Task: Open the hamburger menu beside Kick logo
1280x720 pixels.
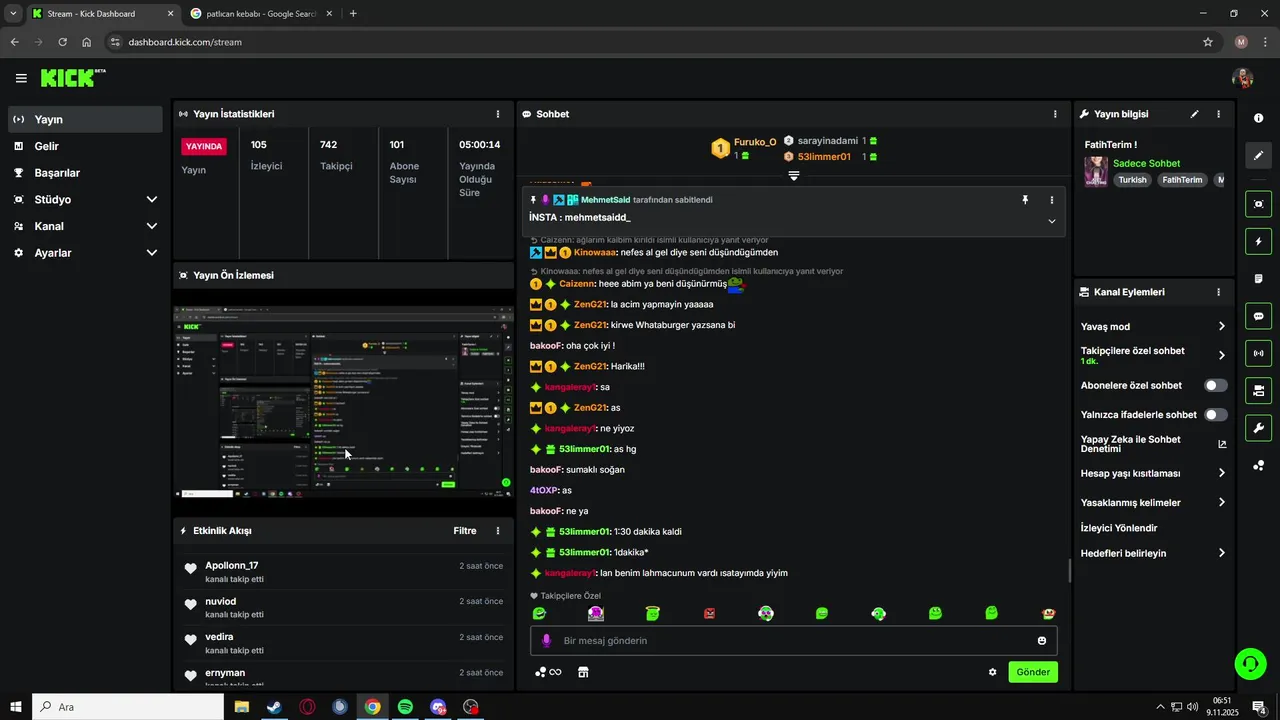Action: coord(21,78)
